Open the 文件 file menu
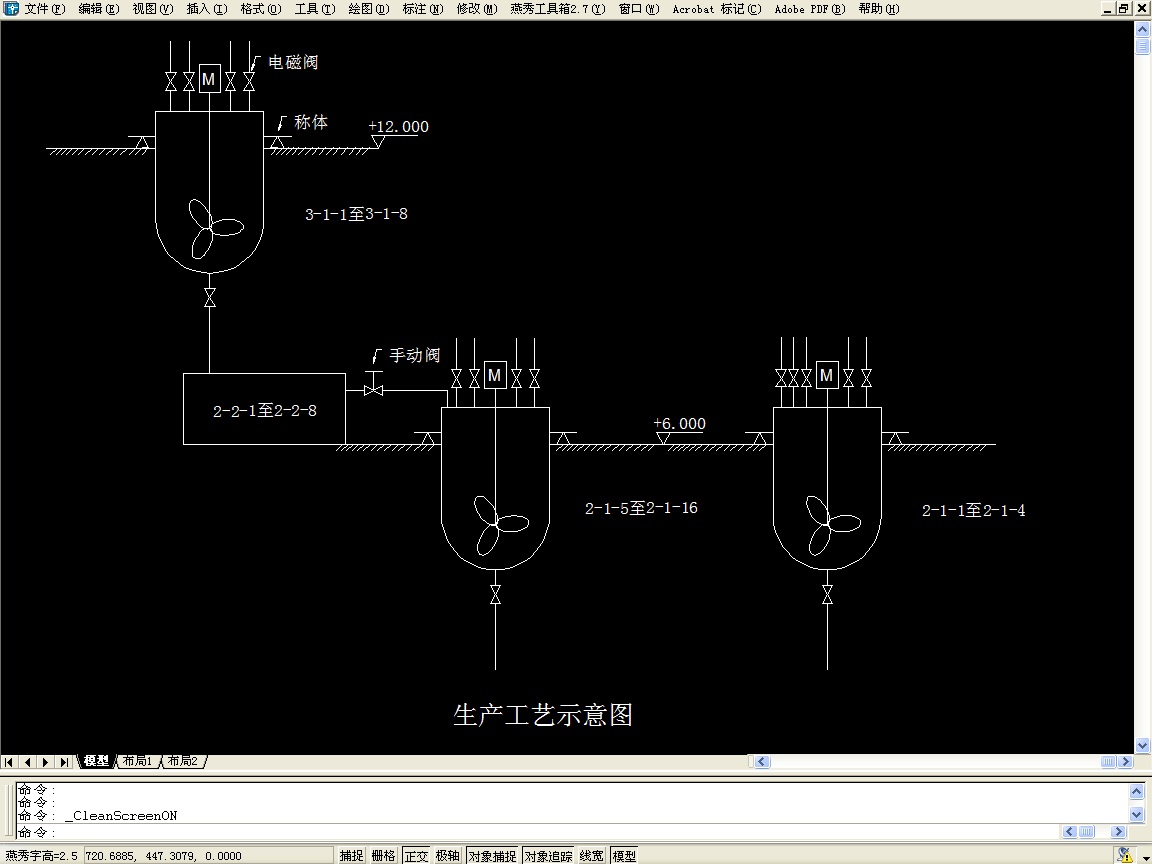Screen dimensions: 1152x864 click(44, 9)
